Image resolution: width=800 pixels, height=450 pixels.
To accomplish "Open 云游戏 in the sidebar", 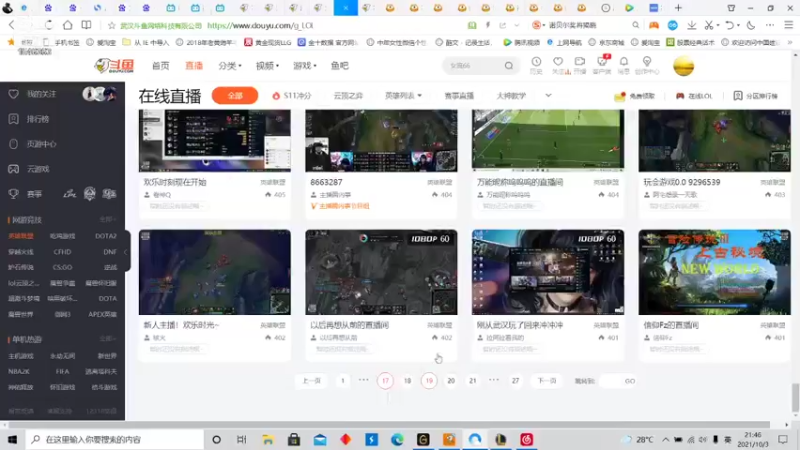I will click(x=38, y=169).
